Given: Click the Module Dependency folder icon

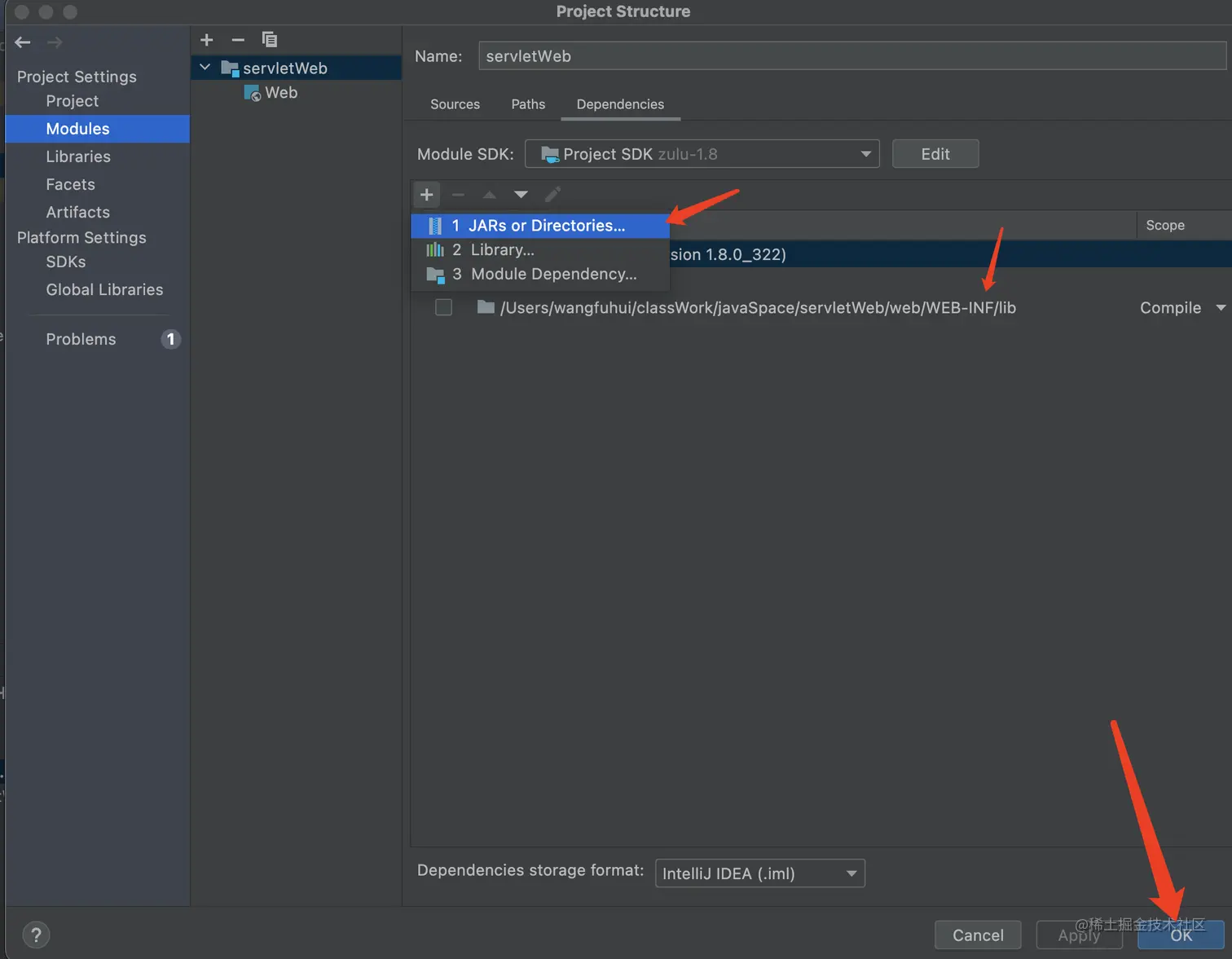Looking at the screenshot, I should (x=435, y=275).
